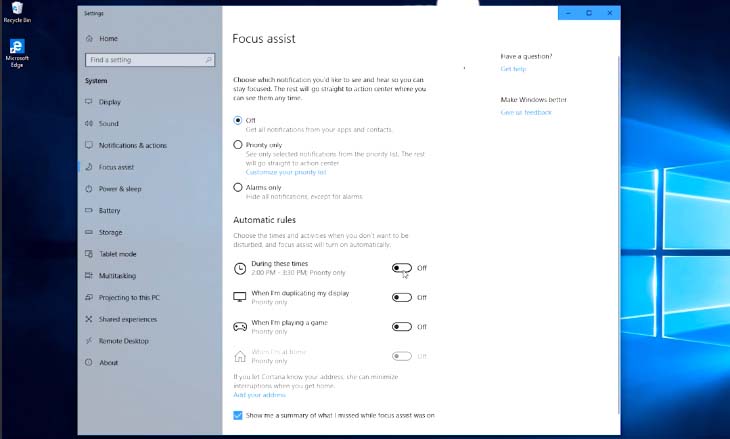The width and height of the screenshot is (730, 439).
Task: Select the Alarms only radio button
Action: tap(238, 187)
